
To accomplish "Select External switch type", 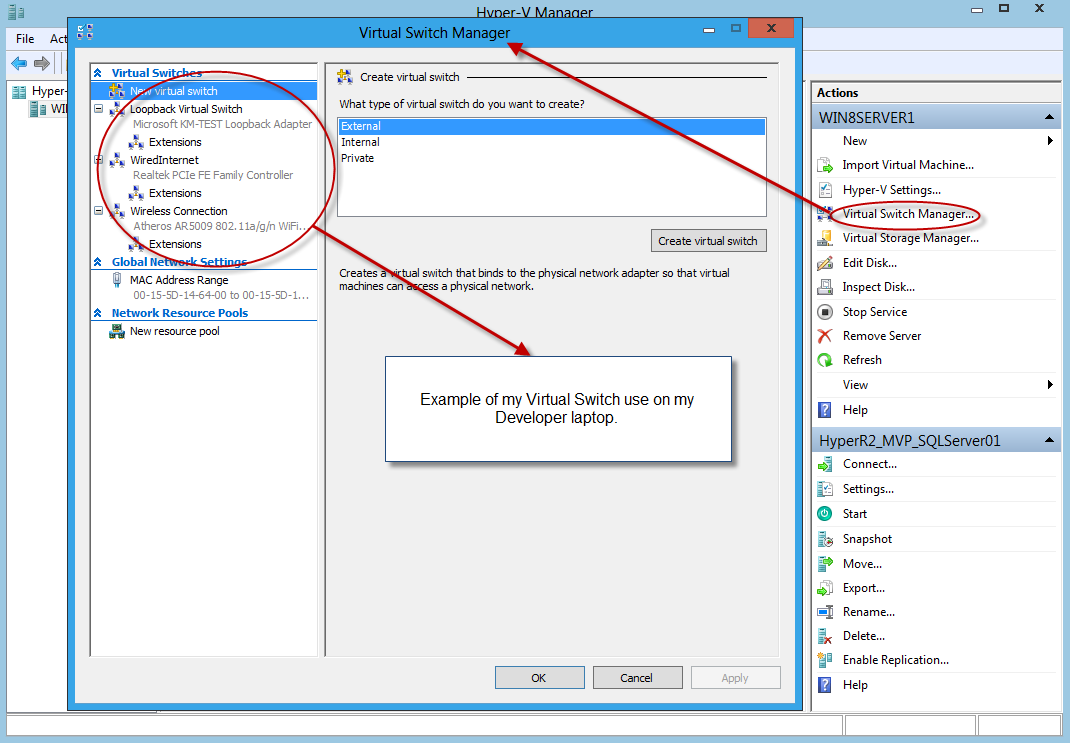I will pyautogui.click(x=551, y=126).
